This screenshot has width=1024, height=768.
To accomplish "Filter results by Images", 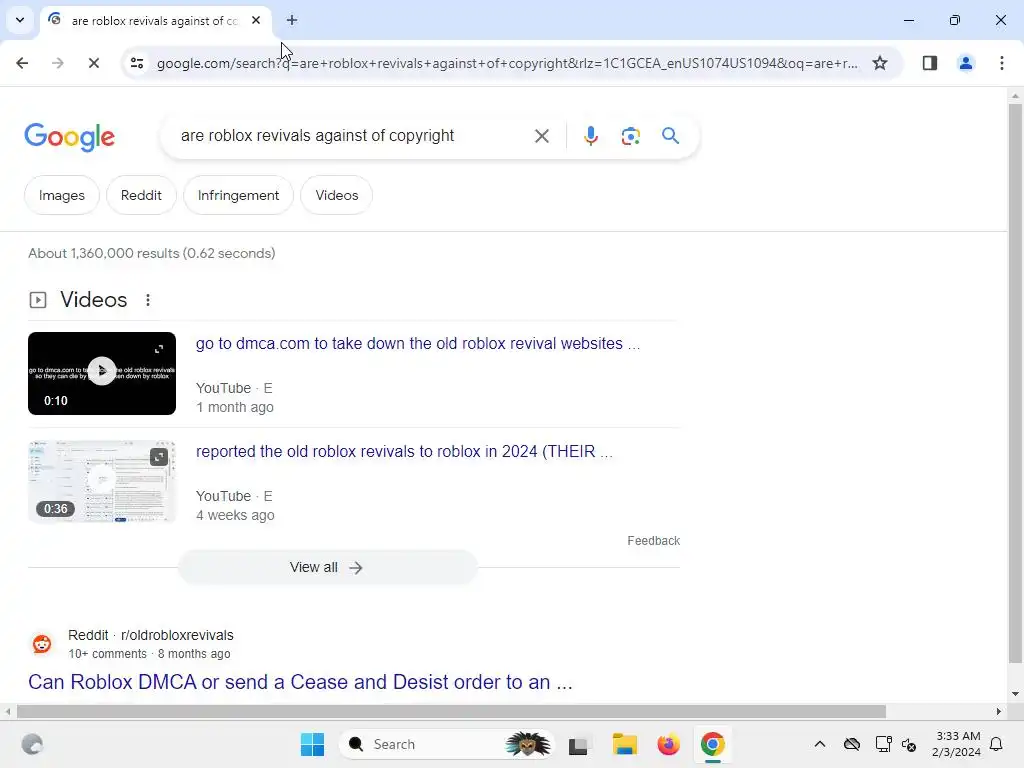I will 61,195.
